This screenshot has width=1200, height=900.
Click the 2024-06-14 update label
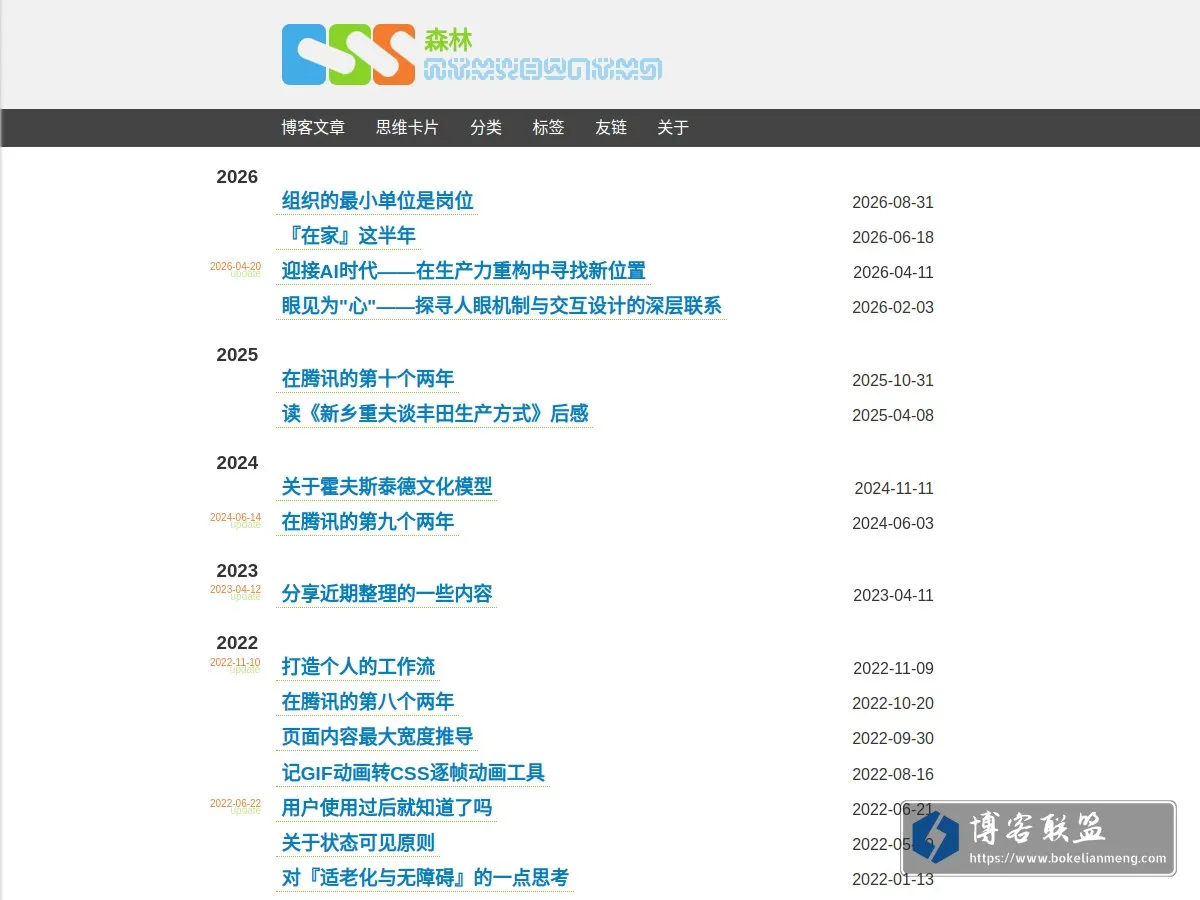pyautogui.click(x=235, y=519)
